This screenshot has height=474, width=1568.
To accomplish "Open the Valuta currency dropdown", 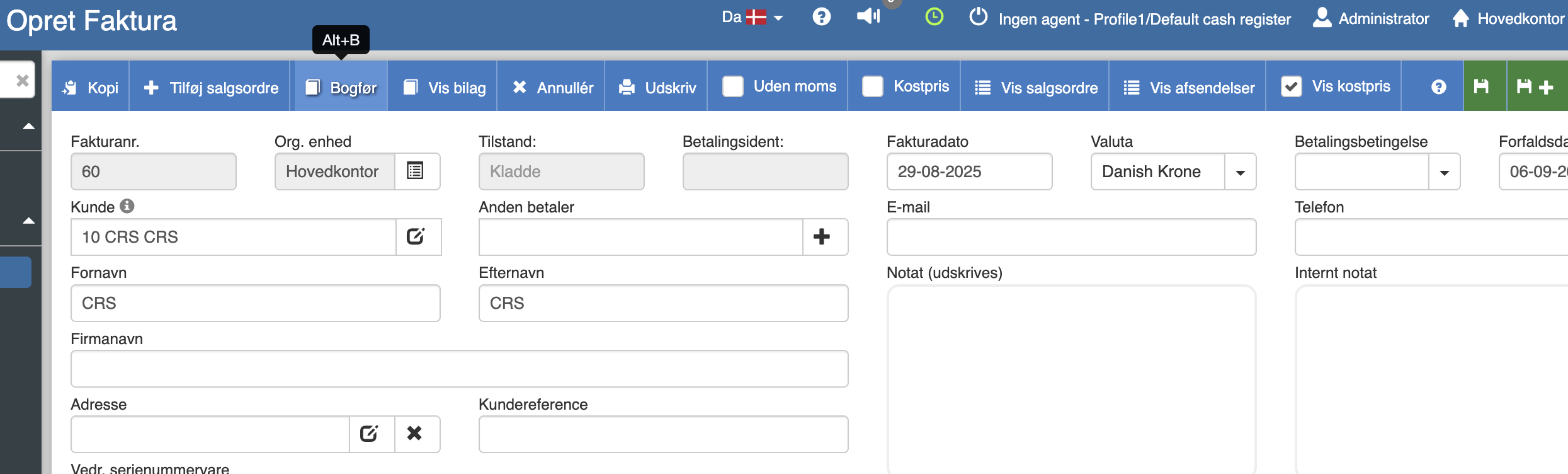I will [1240, 171].
